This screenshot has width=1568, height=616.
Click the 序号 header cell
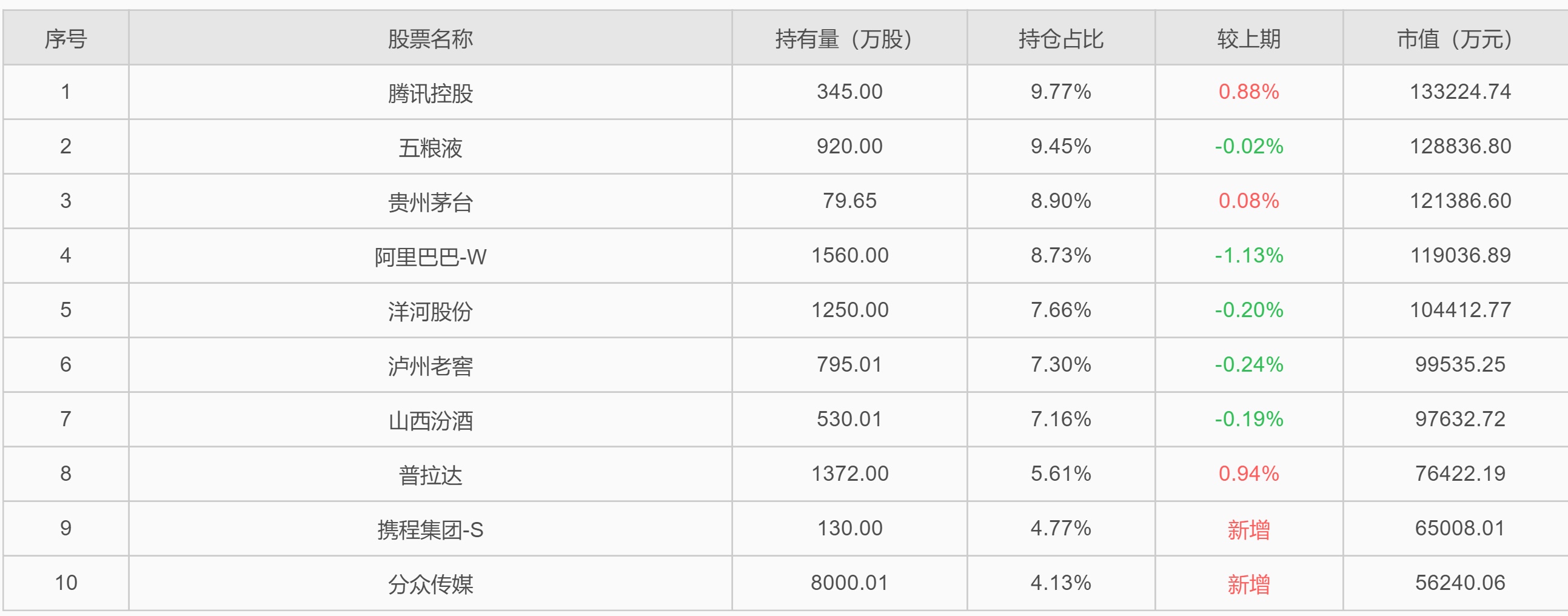pyautogui.click(x=65, y=39)
